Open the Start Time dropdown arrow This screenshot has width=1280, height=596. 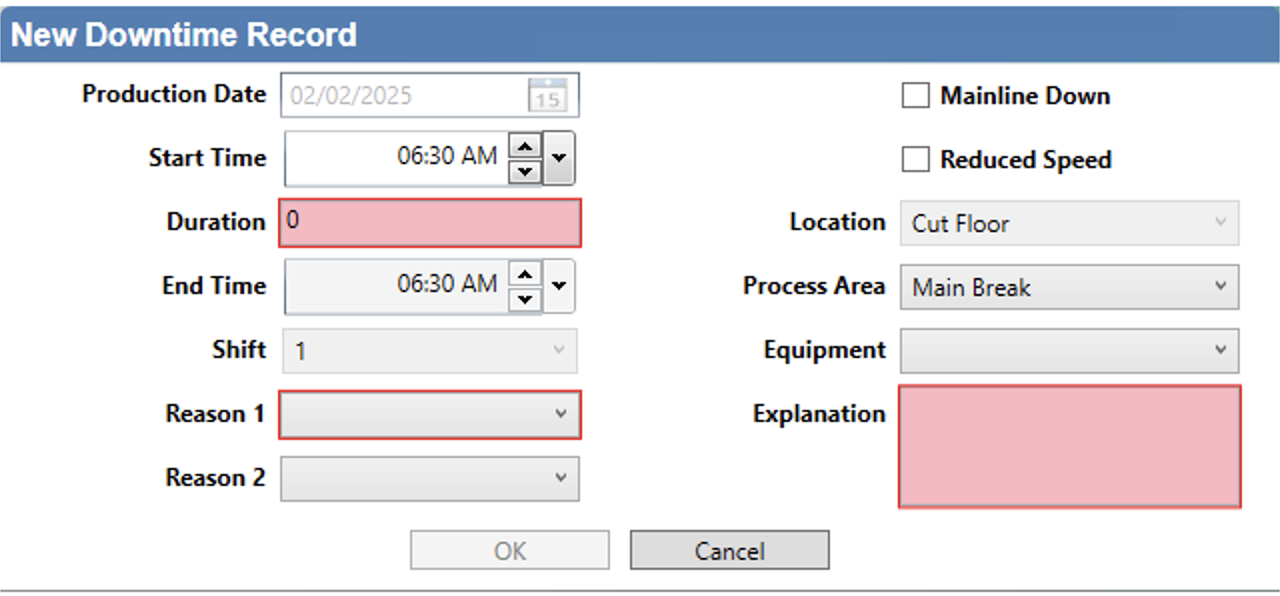pos(559,159)
